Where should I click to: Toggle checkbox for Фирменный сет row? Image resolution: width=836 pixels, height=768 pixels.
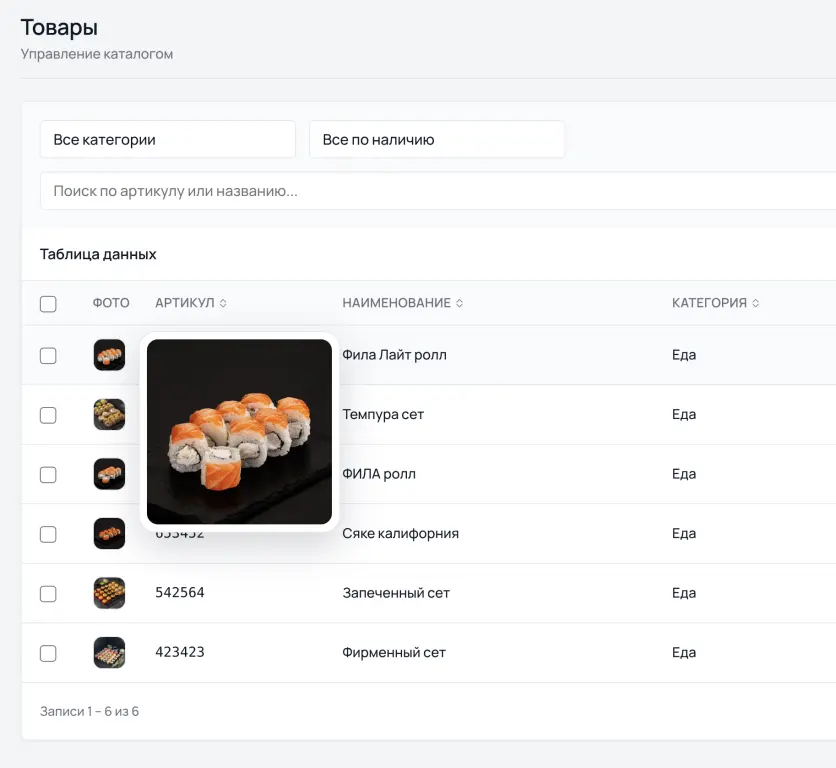[x=48, y=653]
